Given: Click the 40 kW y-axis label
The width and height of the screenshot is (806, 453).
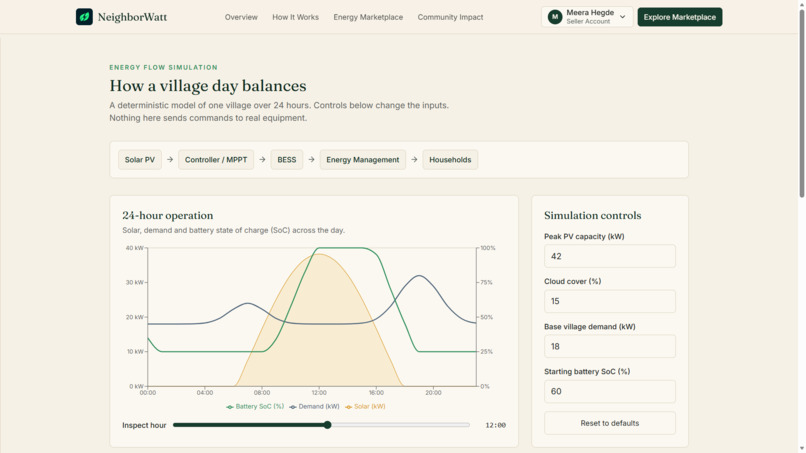Looking at the screenshot, I should [x=135, y=248].
